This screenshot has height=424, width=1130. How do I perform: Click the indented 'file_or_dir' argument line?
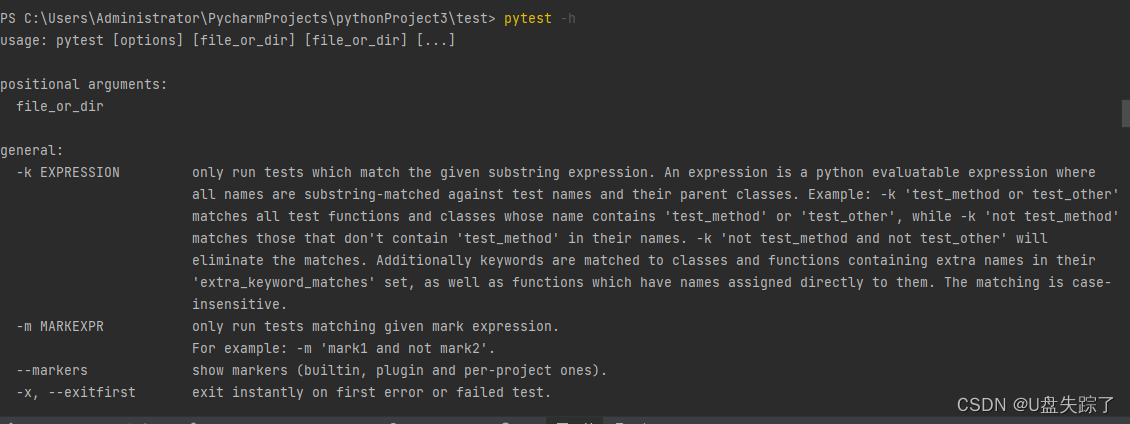pyautogui.click(x=60, y=106)
